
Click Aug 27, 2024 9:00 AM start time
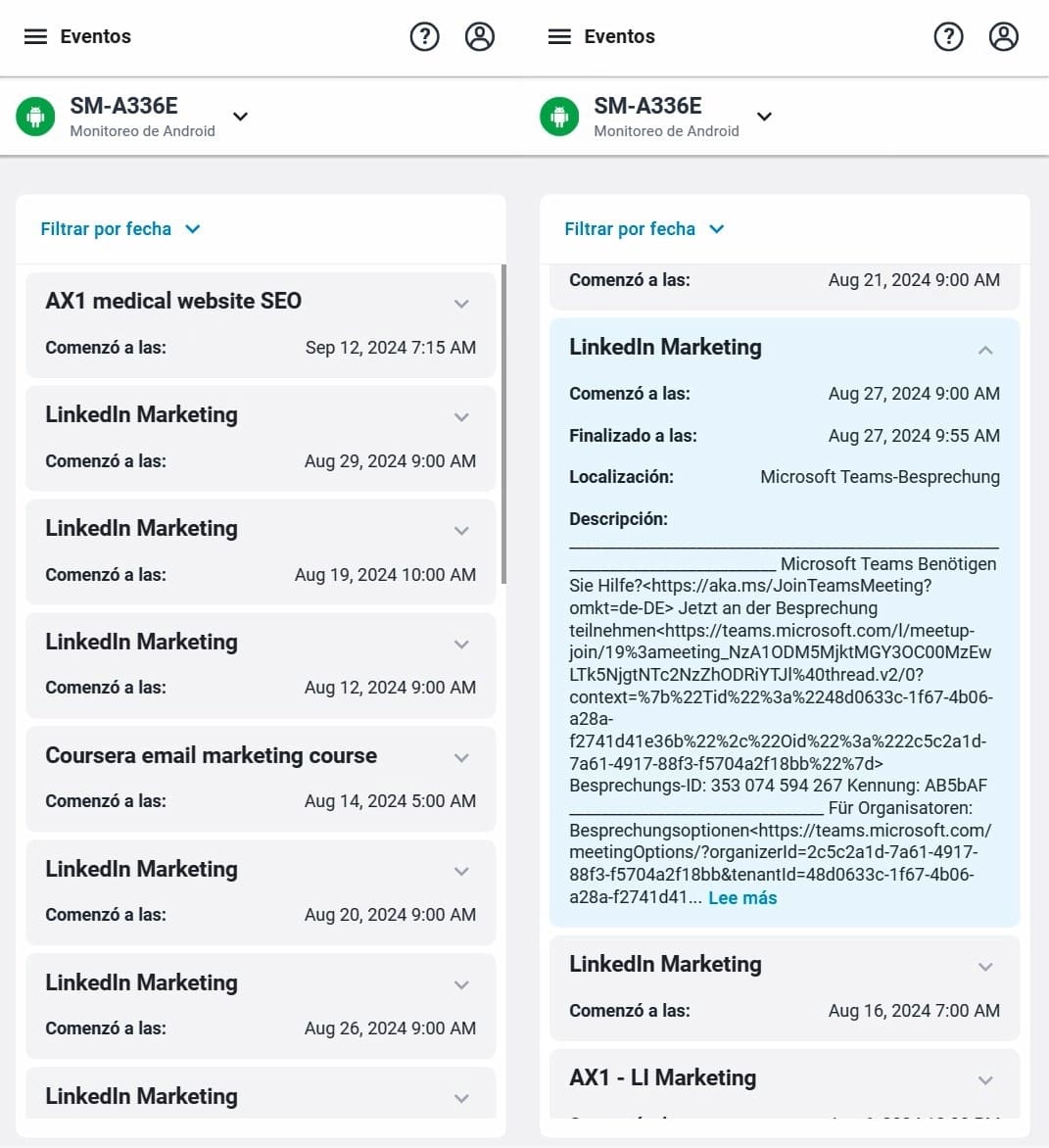914,393
